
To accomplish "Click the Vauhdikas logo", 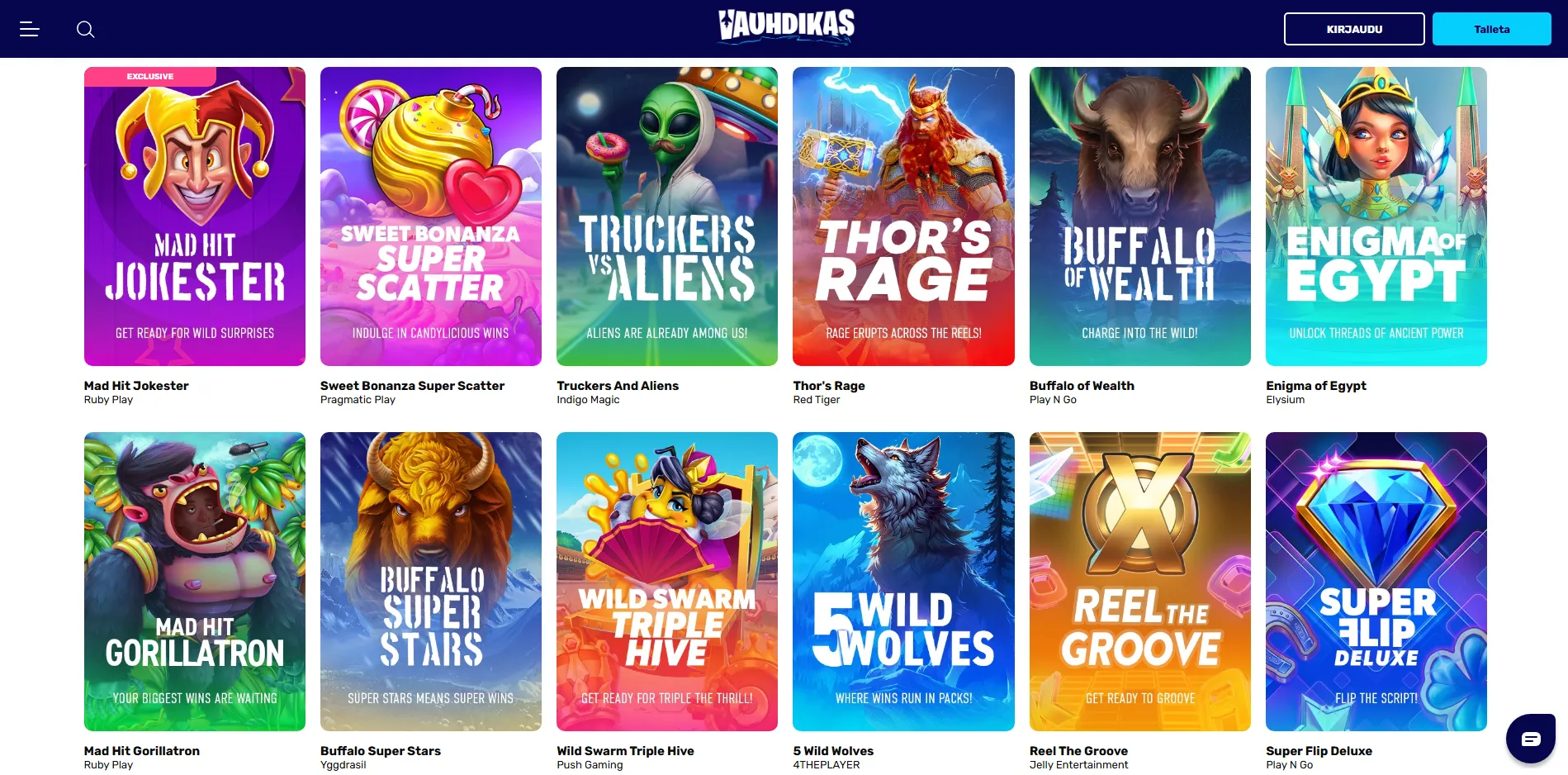I will [785, 26].
